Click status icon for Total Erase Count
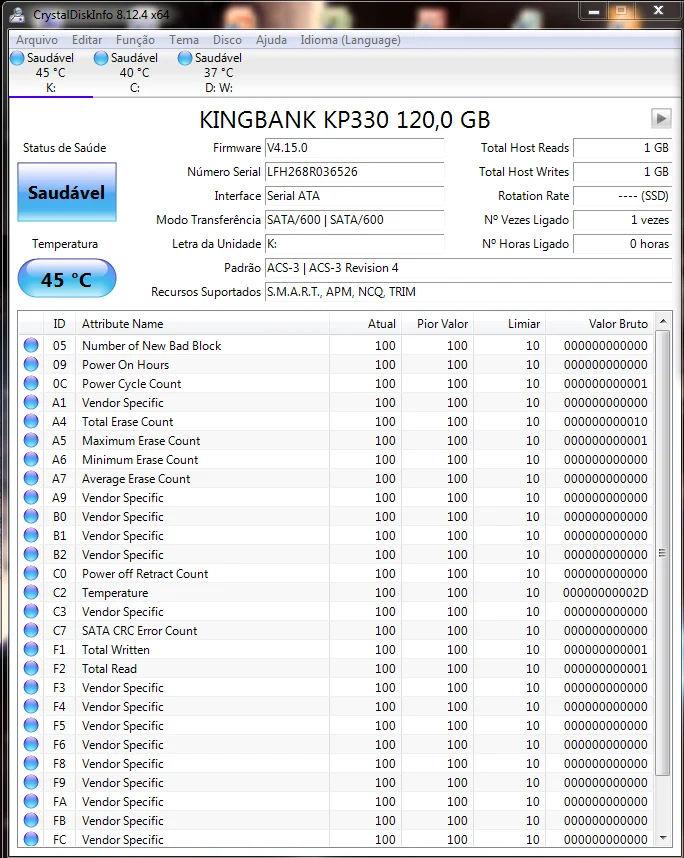The height and width of the screenshot is (858, 684). [x=31, y=421]
